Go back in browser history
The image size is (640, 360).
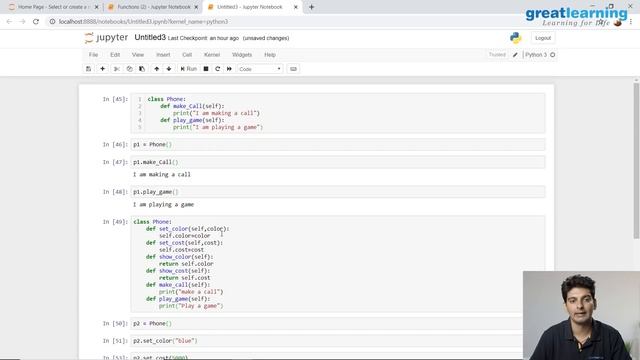click(x=9, y=22)
